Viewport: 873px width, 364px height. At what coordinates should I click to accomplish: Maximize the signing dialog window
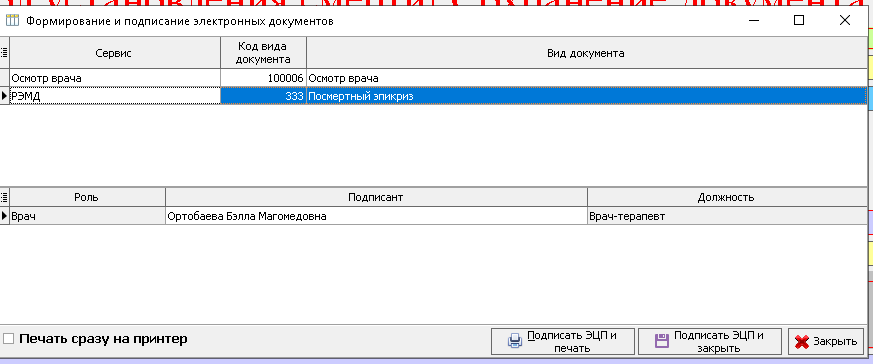click(799, 21)
